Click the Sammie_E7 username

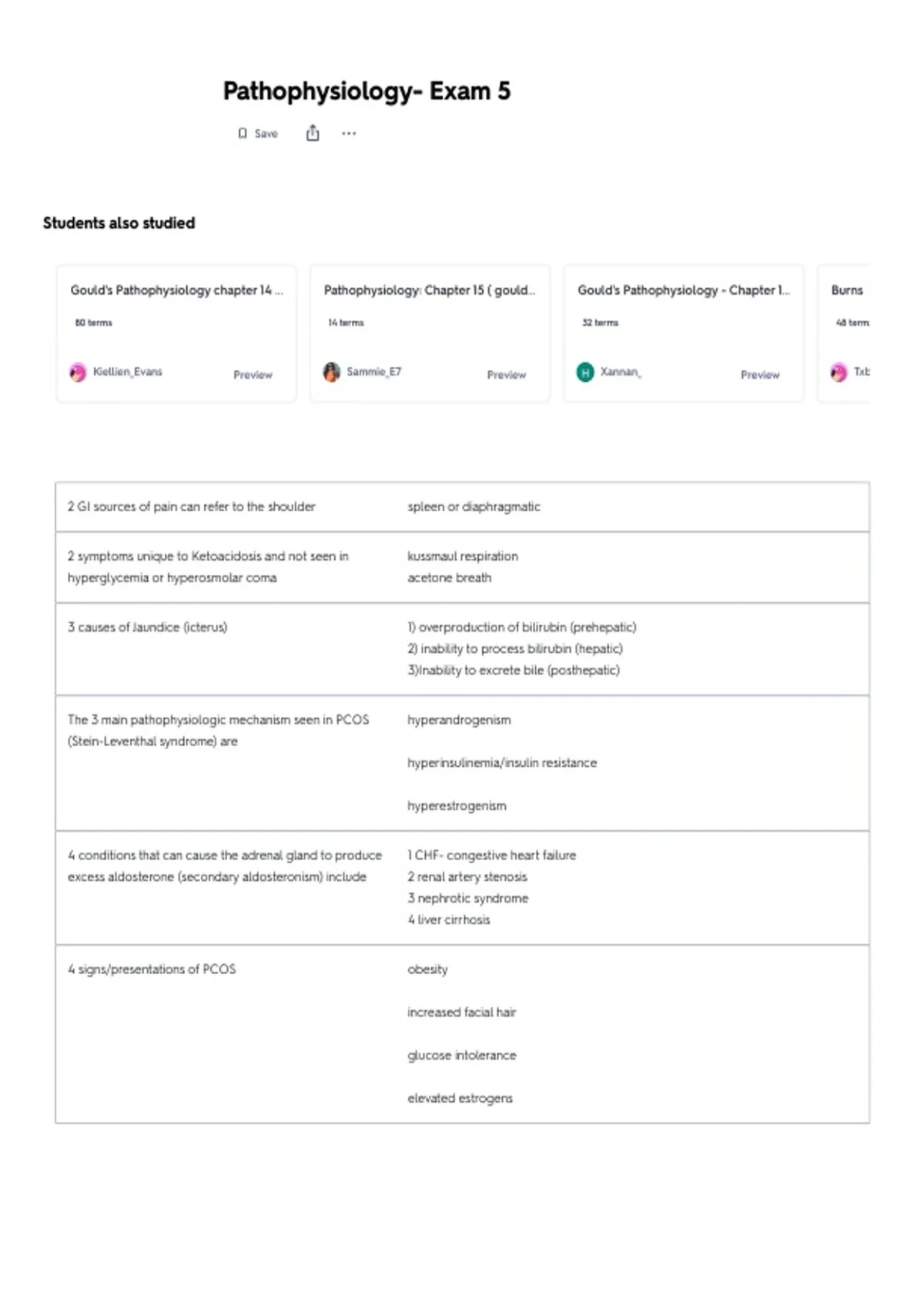coord(373,372)
